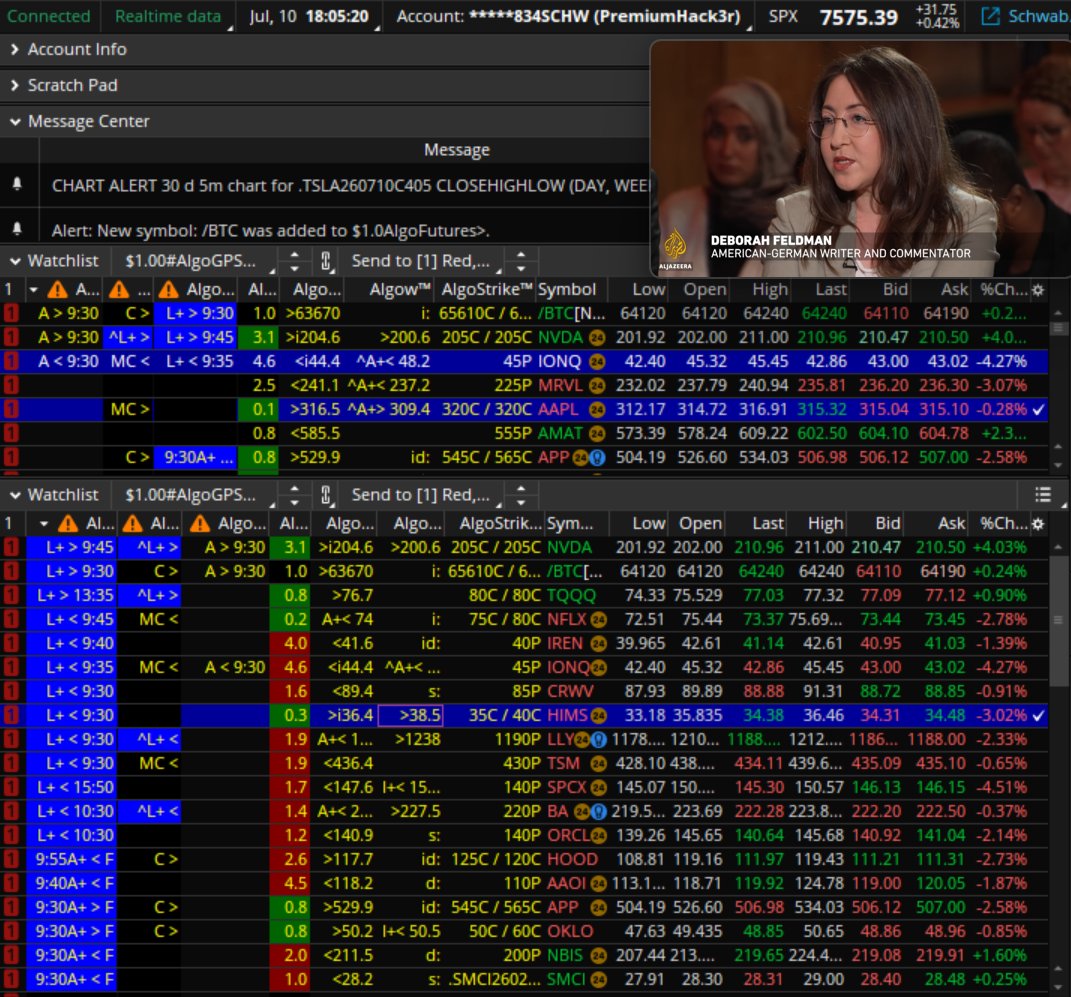Click the 24-hour badge next to HIMS
The width and height of the screenshot is (1071, 997).
(598, 716)
